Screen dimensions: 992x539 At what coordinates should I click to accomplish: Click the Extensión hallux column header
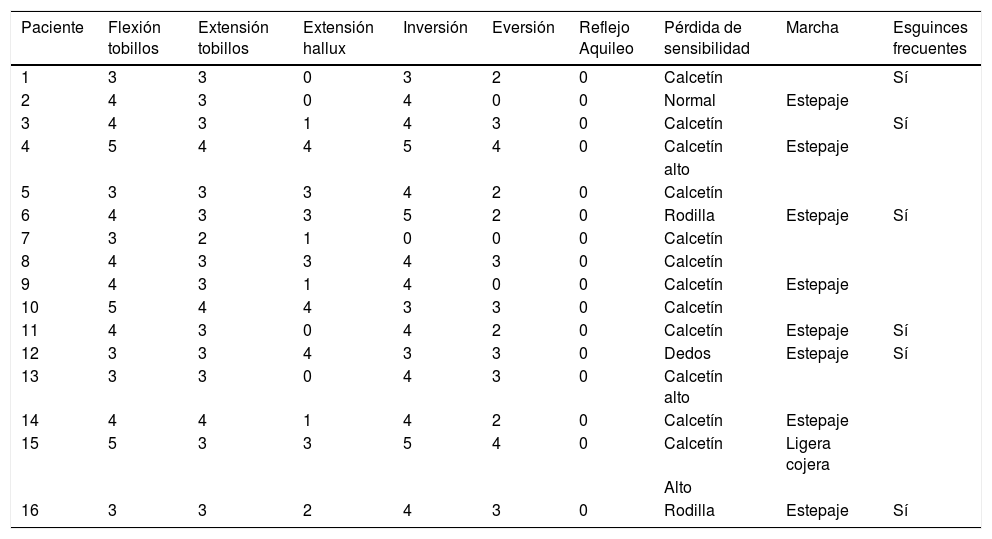tap(338, 38)
